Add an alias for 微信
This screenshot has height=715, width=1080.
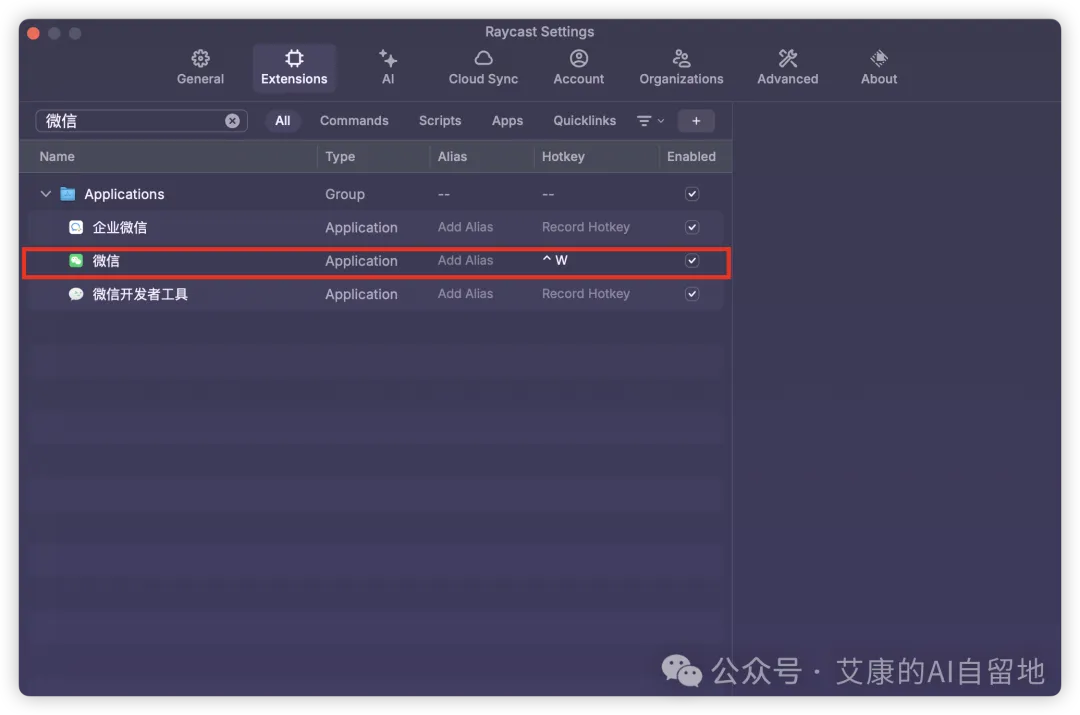tap(465, 260)
